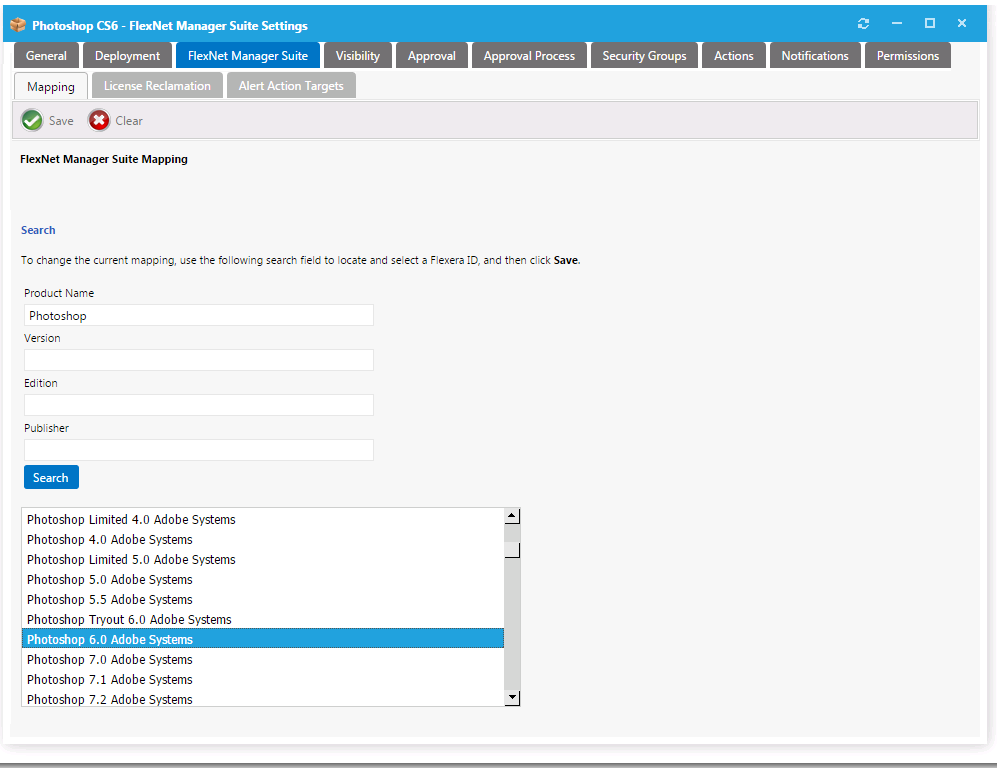997x768 pixels.
Task: Click the refresh icon in title bar
Action: (864, 24)
